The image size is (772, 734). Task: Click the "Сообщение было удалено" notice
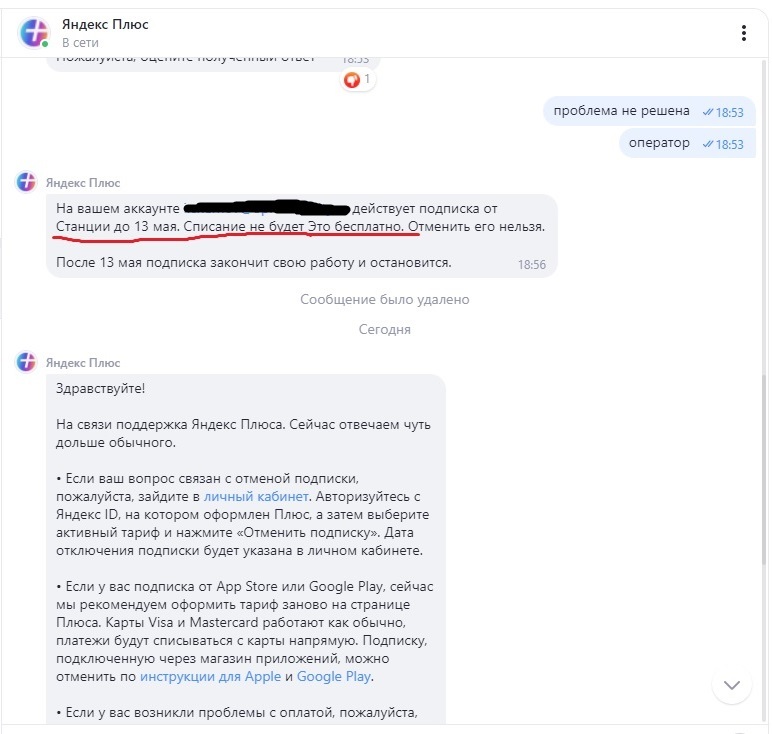point(385,299)
